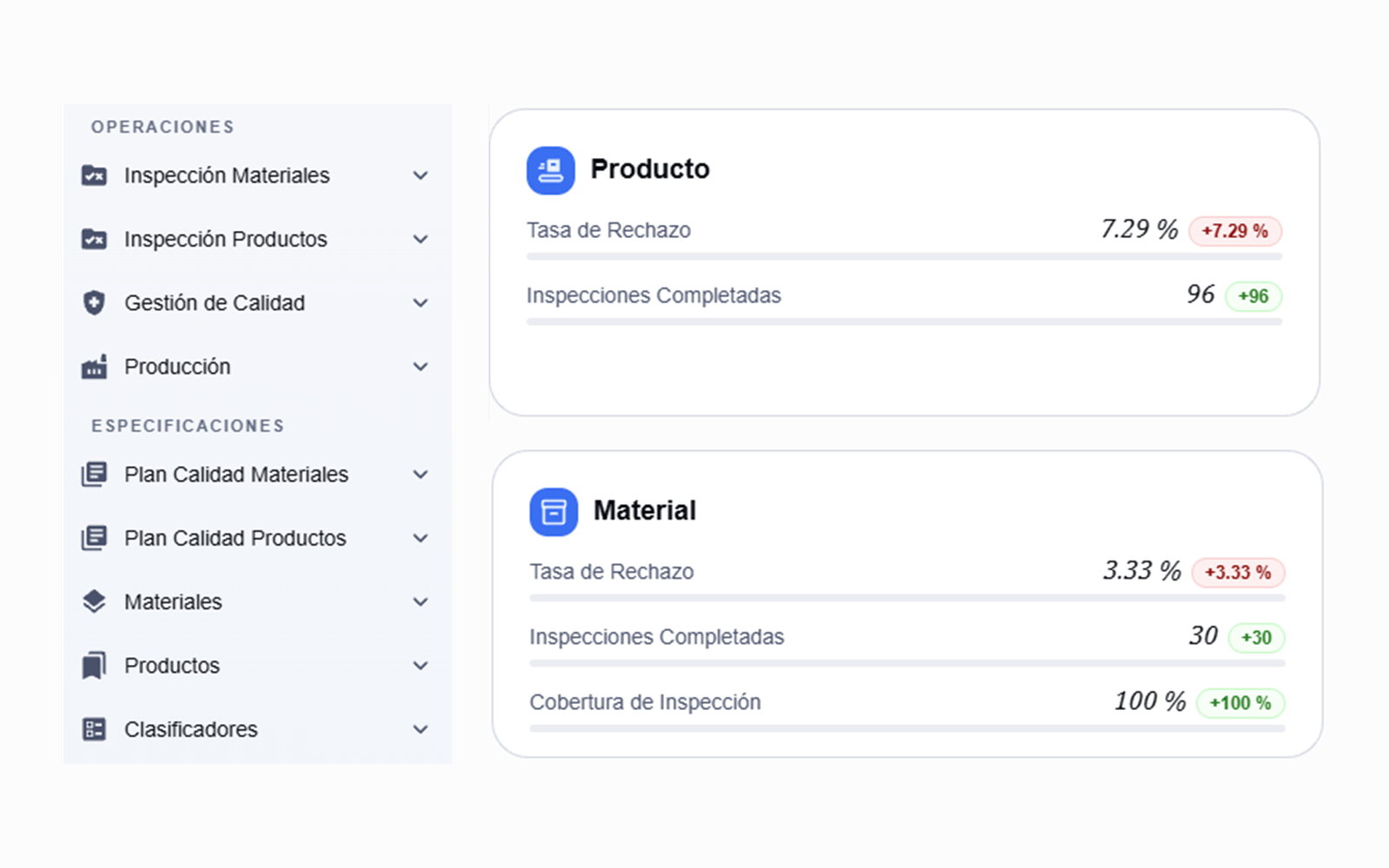Viewport: 1389px width, 868px height.
Task: Open the Materiales menu item
Action: [257, 602]
